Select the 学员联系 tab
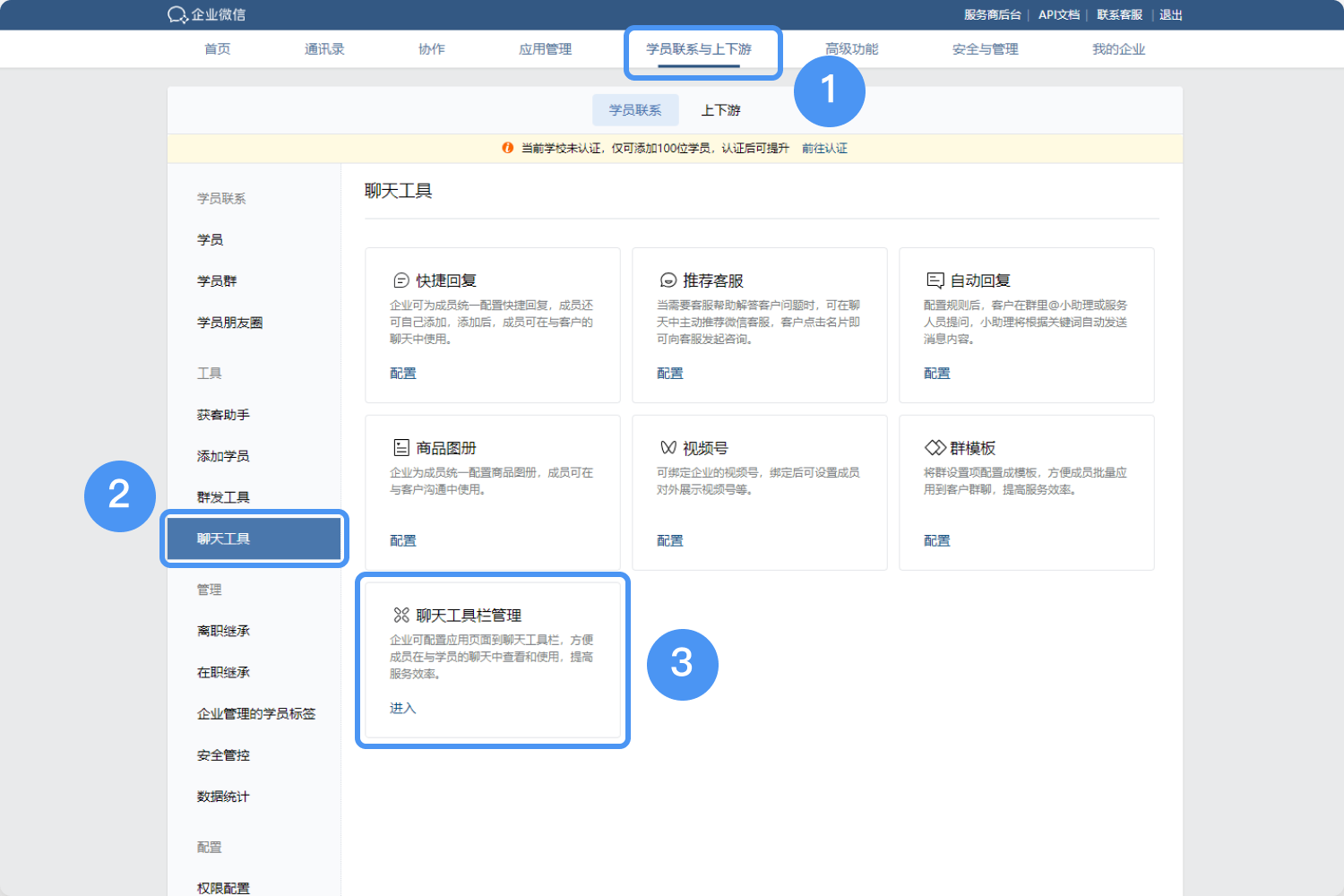Image resolution: width=1344 pixels, height=896 pixels. pyautogui.click(x=634, y=109)
